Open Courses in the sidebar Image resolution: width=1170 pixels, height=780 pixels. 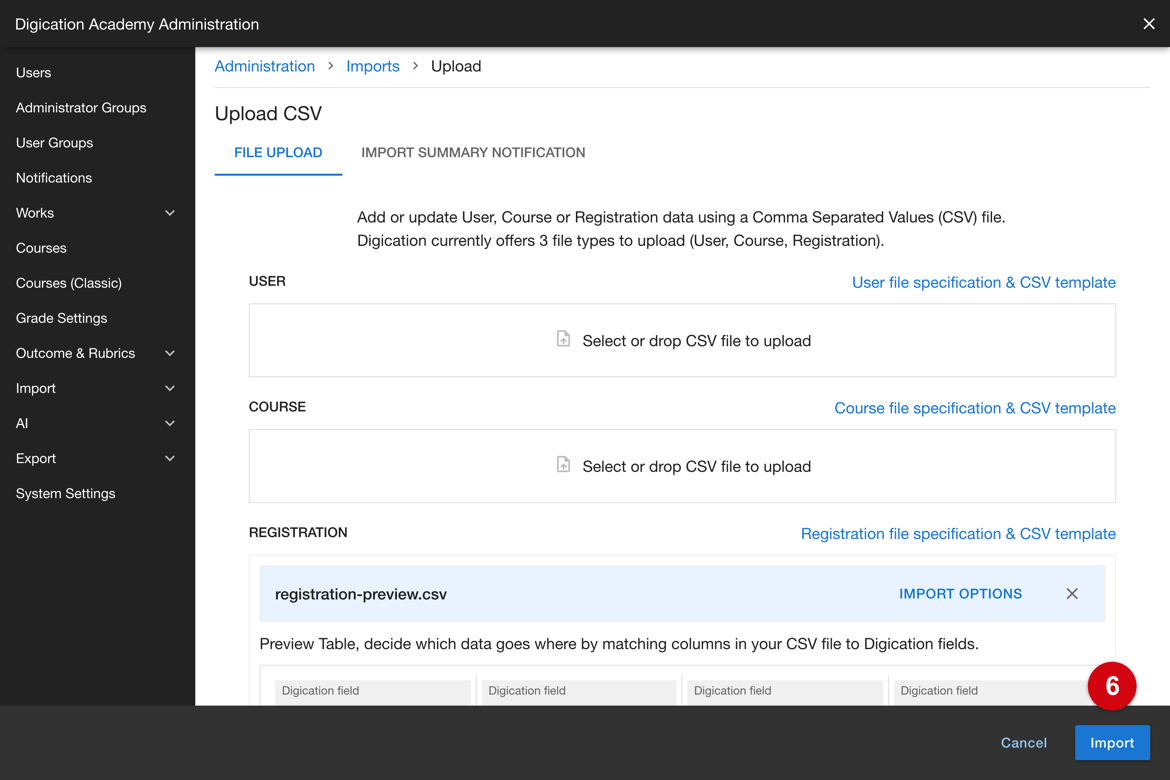coord(41,248)
